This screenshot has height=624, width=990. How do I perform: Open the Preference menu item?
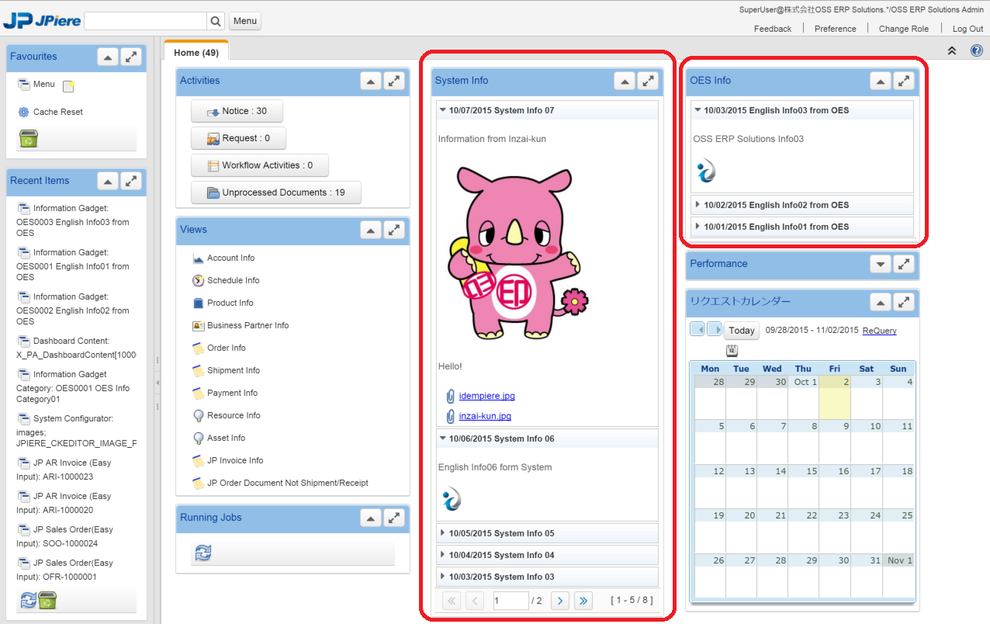pos(834,29)
